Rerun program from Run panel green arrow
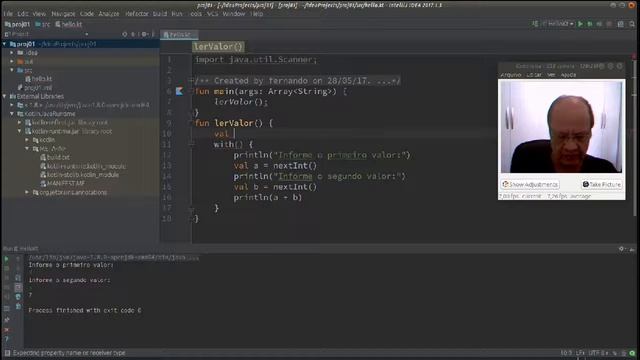Viewport: 640px width, 360px height. [6, 259]
